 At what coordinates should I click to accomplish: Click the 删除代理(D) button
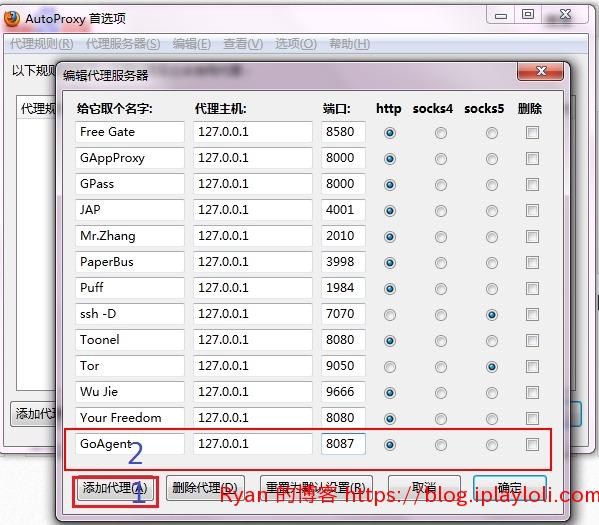(205, 488)
